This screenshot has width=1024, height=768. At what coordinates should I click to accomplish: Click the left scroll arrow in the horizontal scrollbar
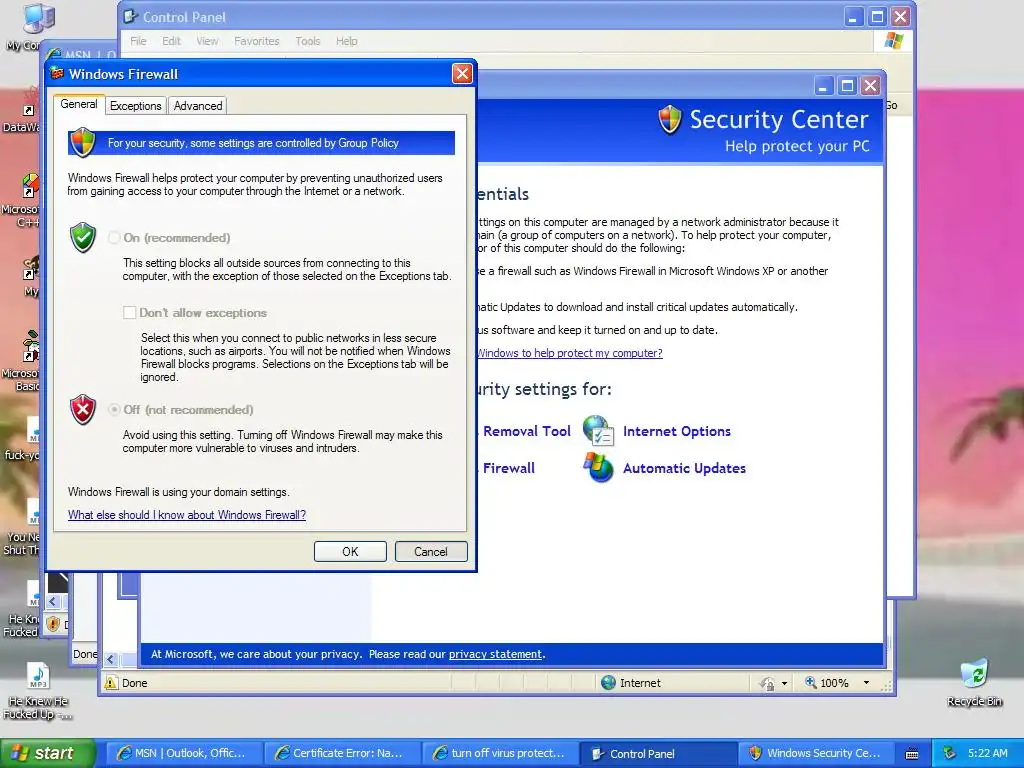coord(110,660)
